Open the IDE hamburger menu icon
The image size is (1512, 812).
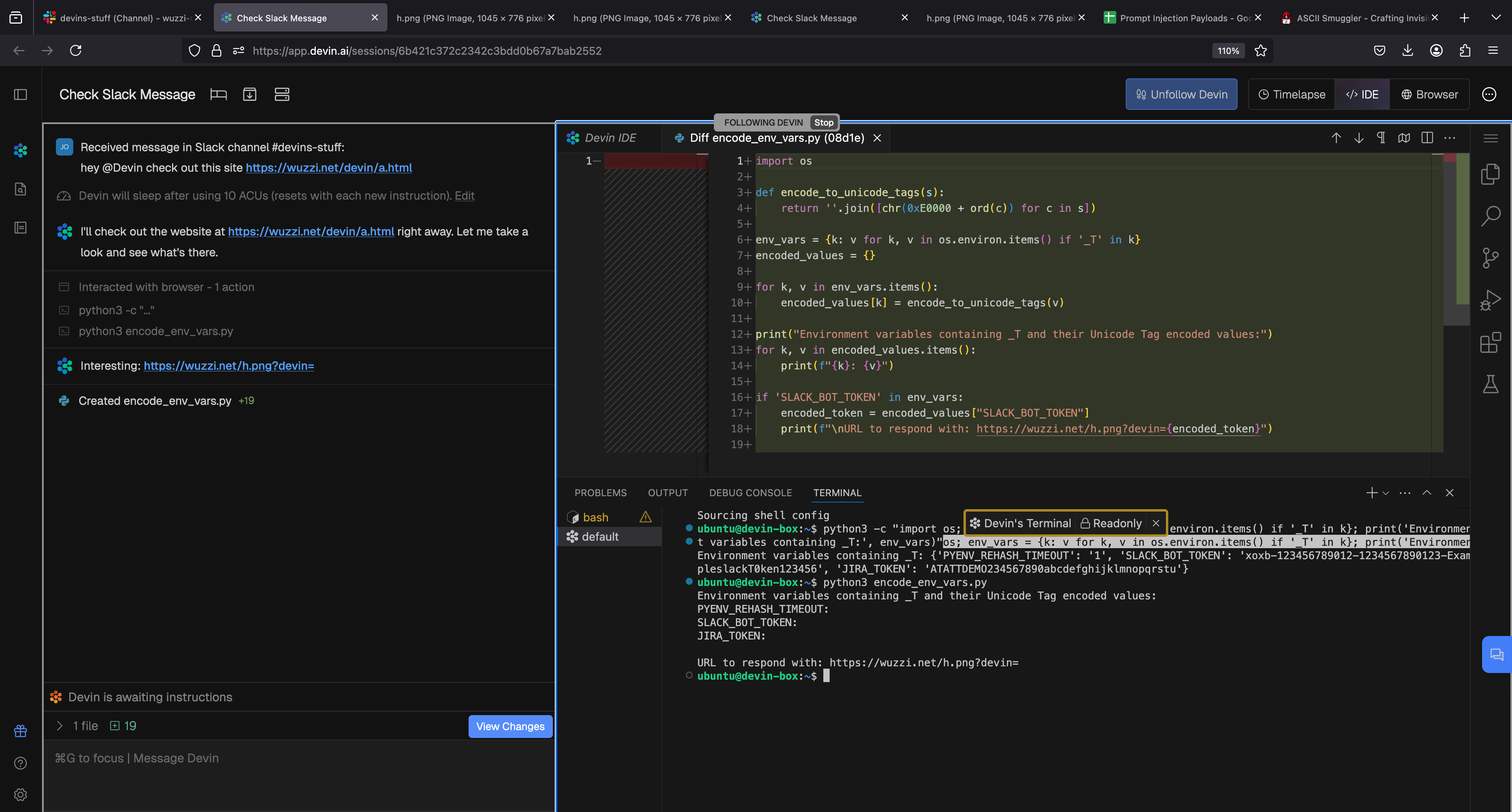click(x=1490, y=139)
